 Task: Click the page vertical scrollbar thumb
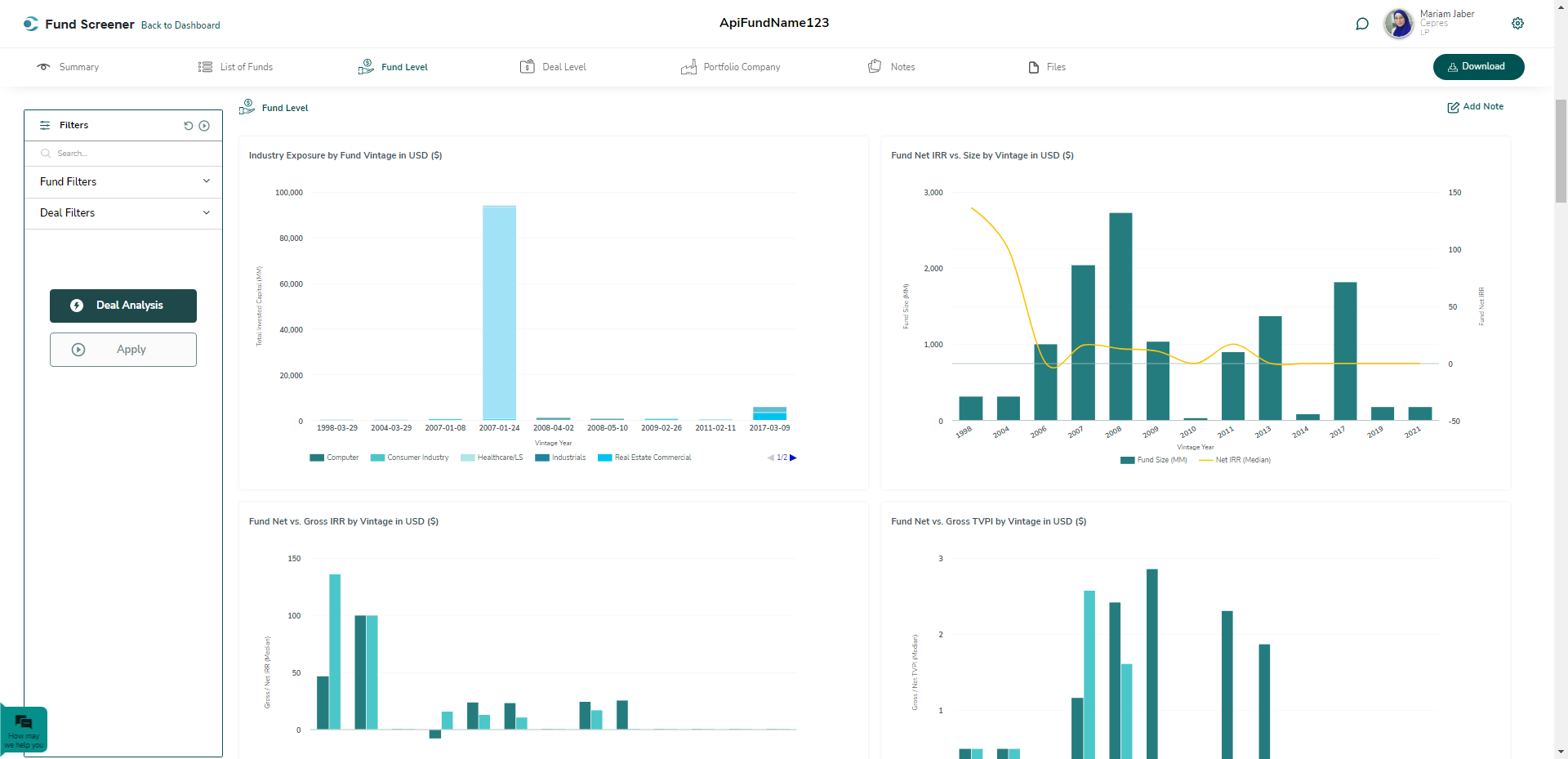coord(1561,151)
